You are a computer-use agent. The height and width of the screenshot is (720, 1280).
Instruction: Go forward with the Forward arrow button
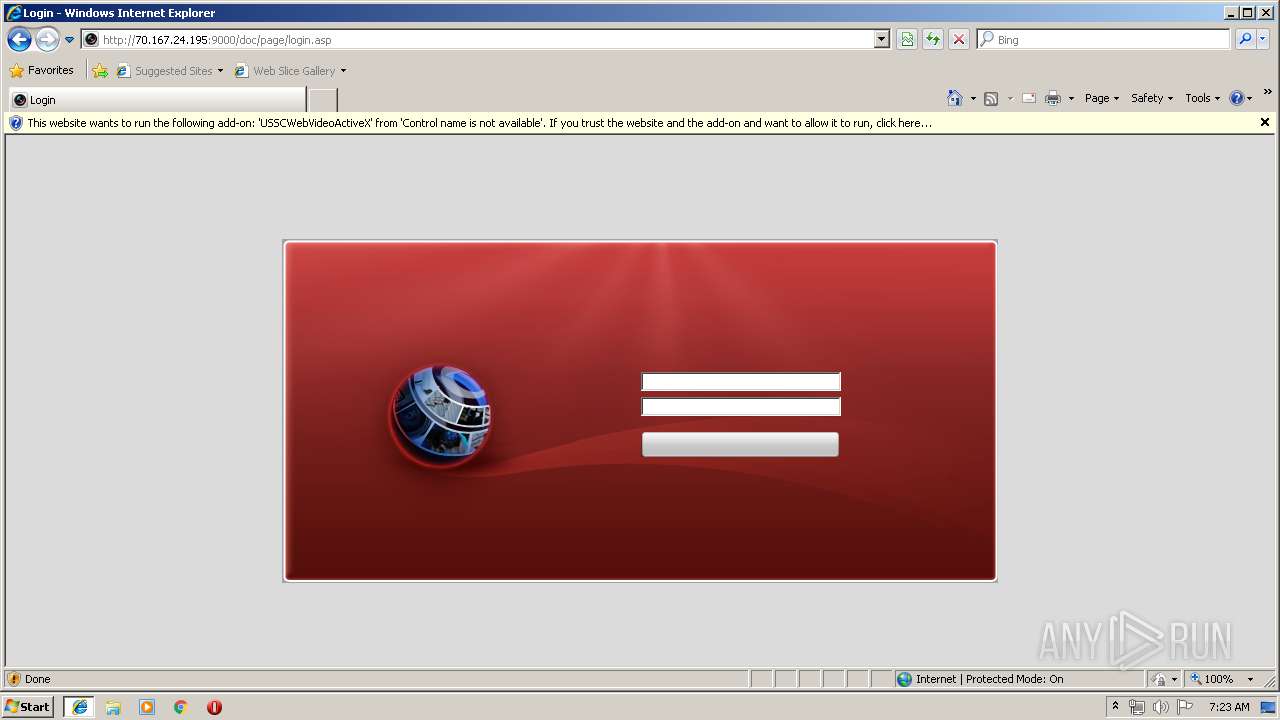47,40
